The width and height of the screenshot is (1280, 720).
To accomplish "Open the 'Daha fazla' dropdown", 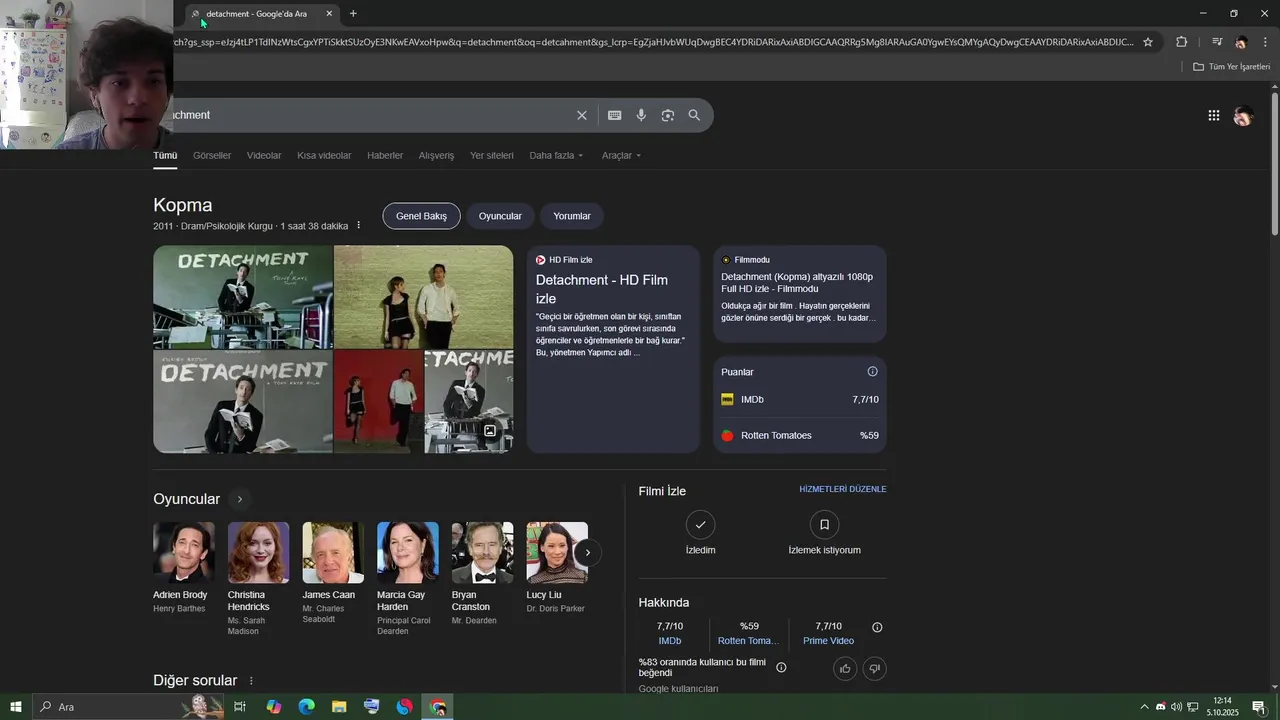I will pyautogui.click(x=556, y=156).
